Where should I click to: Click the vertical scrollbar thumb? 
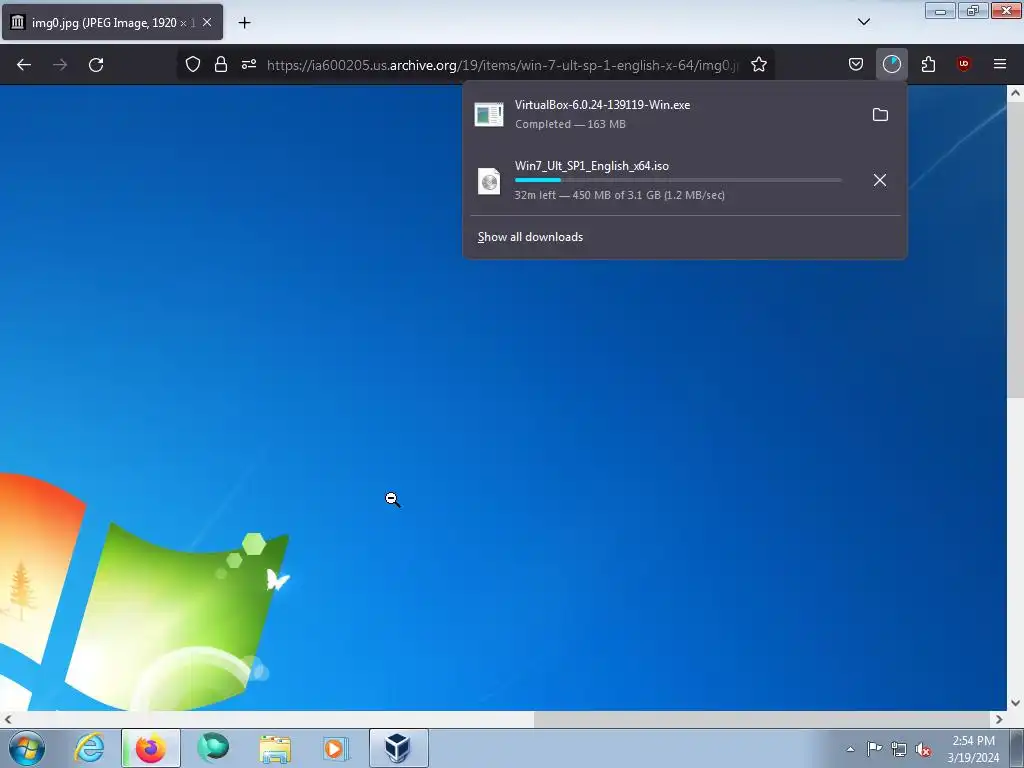coord(1015,249)
